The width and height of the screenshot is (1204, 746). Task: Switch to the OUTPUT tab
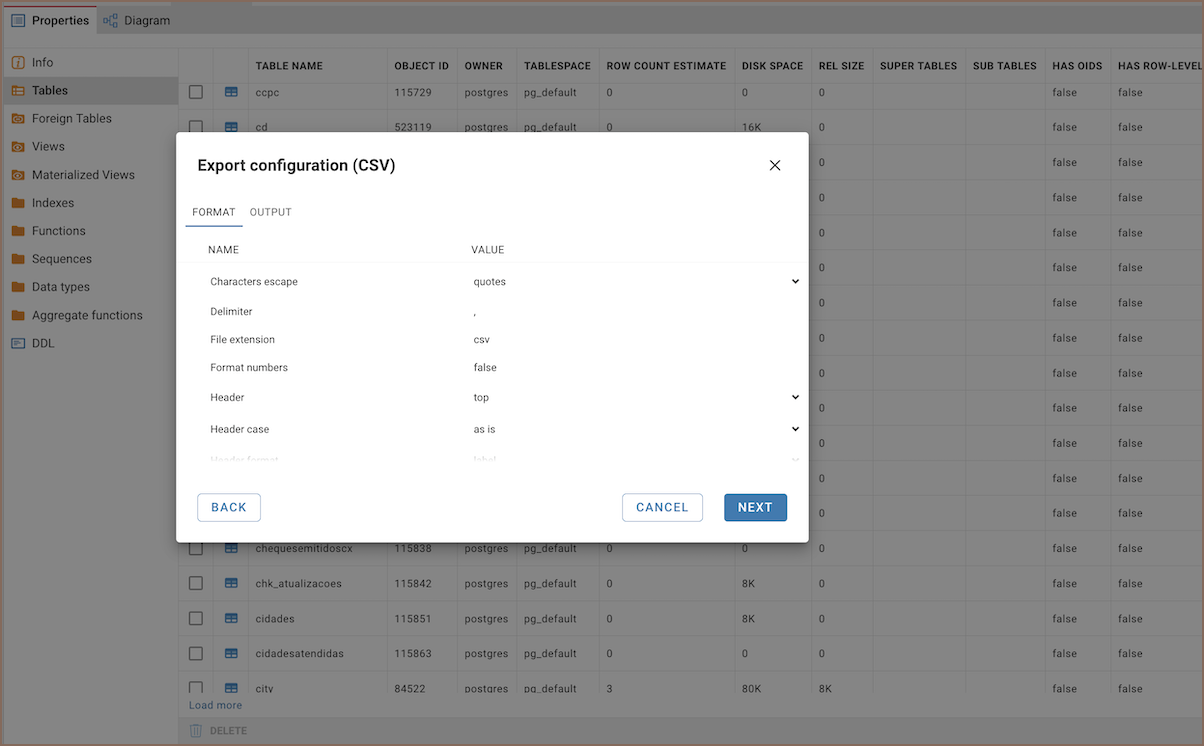click(270, 212)
